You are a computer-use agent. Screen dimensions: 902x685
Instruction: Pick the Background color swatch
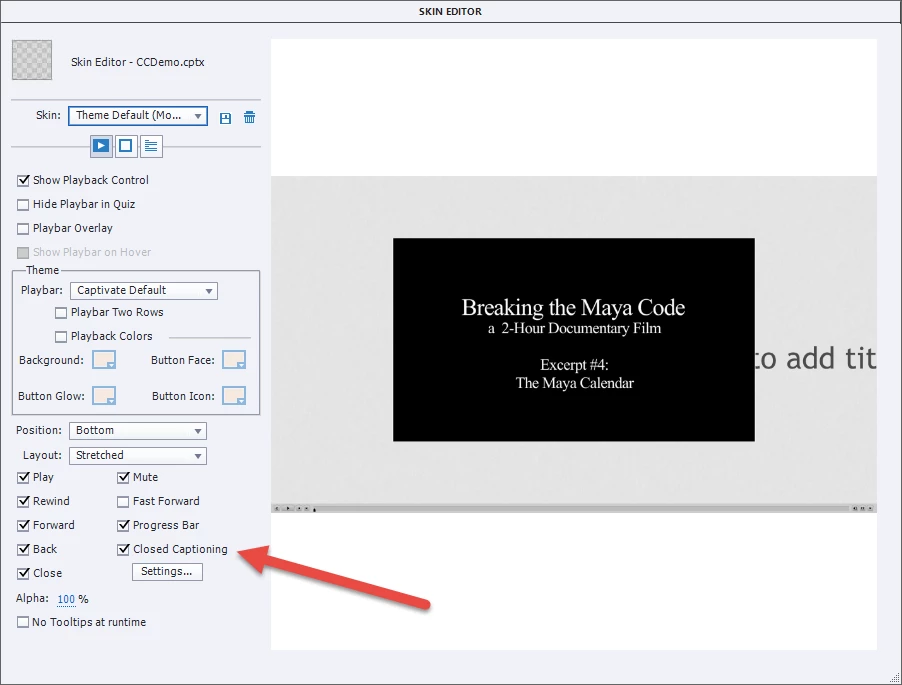(x=104, y=360)
